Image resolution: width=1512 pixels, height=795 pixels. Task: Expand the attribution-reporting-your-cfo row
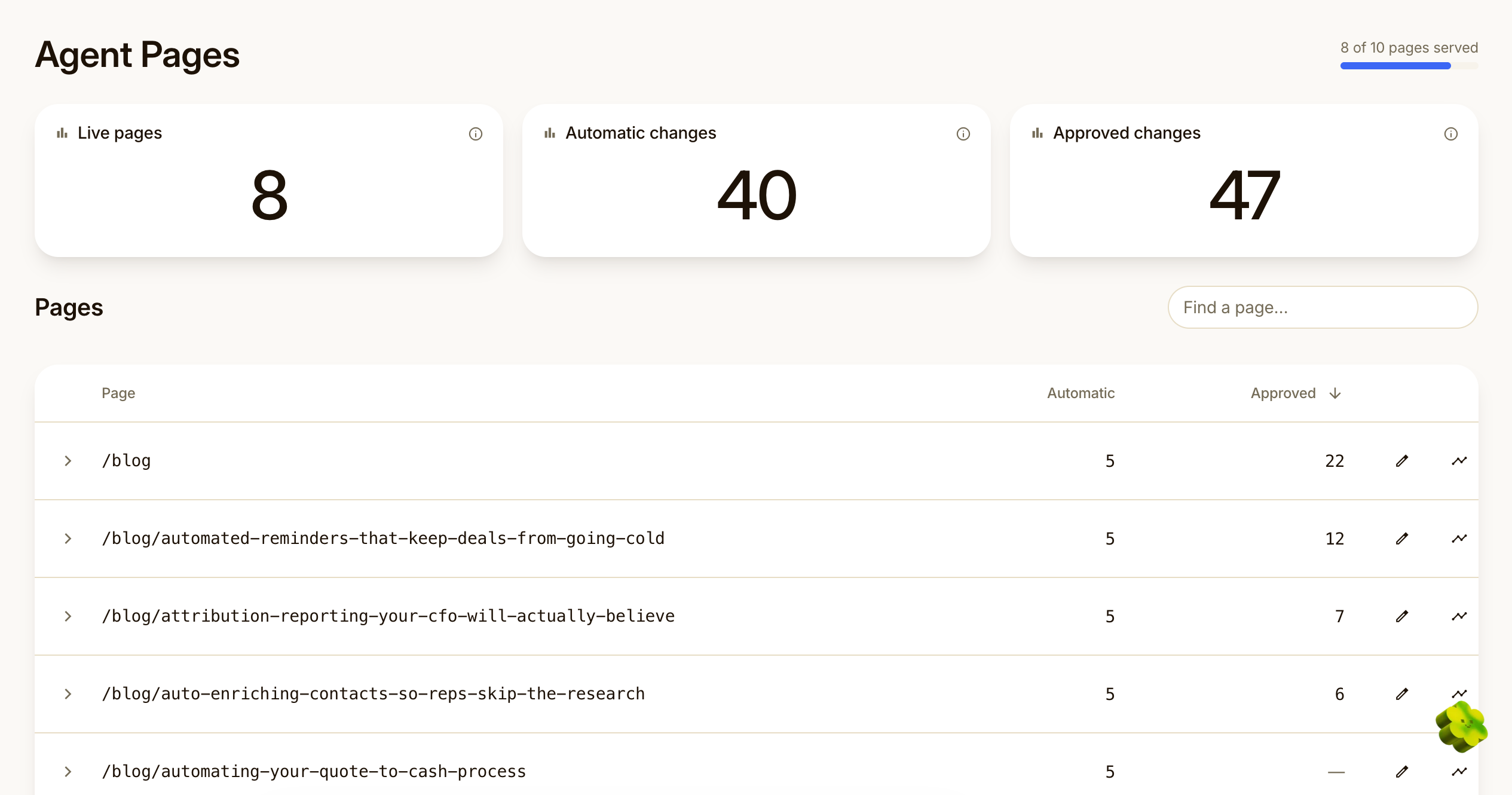(x=68, y=616)
